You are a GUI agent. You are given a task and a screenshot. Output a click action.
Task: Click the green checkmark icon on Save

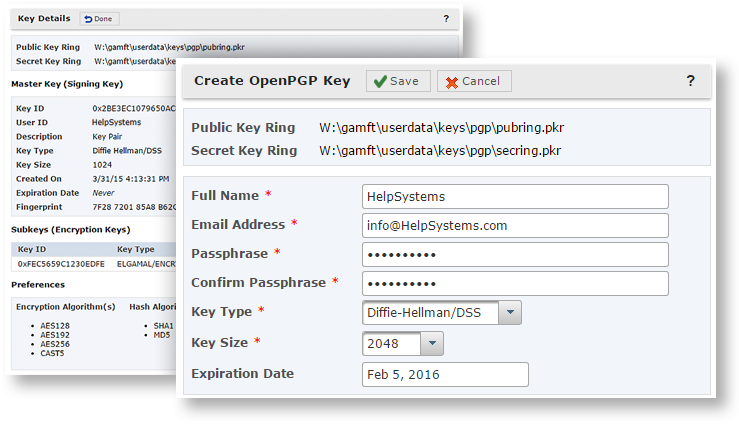pyautogui.click(x=380, y=82)
